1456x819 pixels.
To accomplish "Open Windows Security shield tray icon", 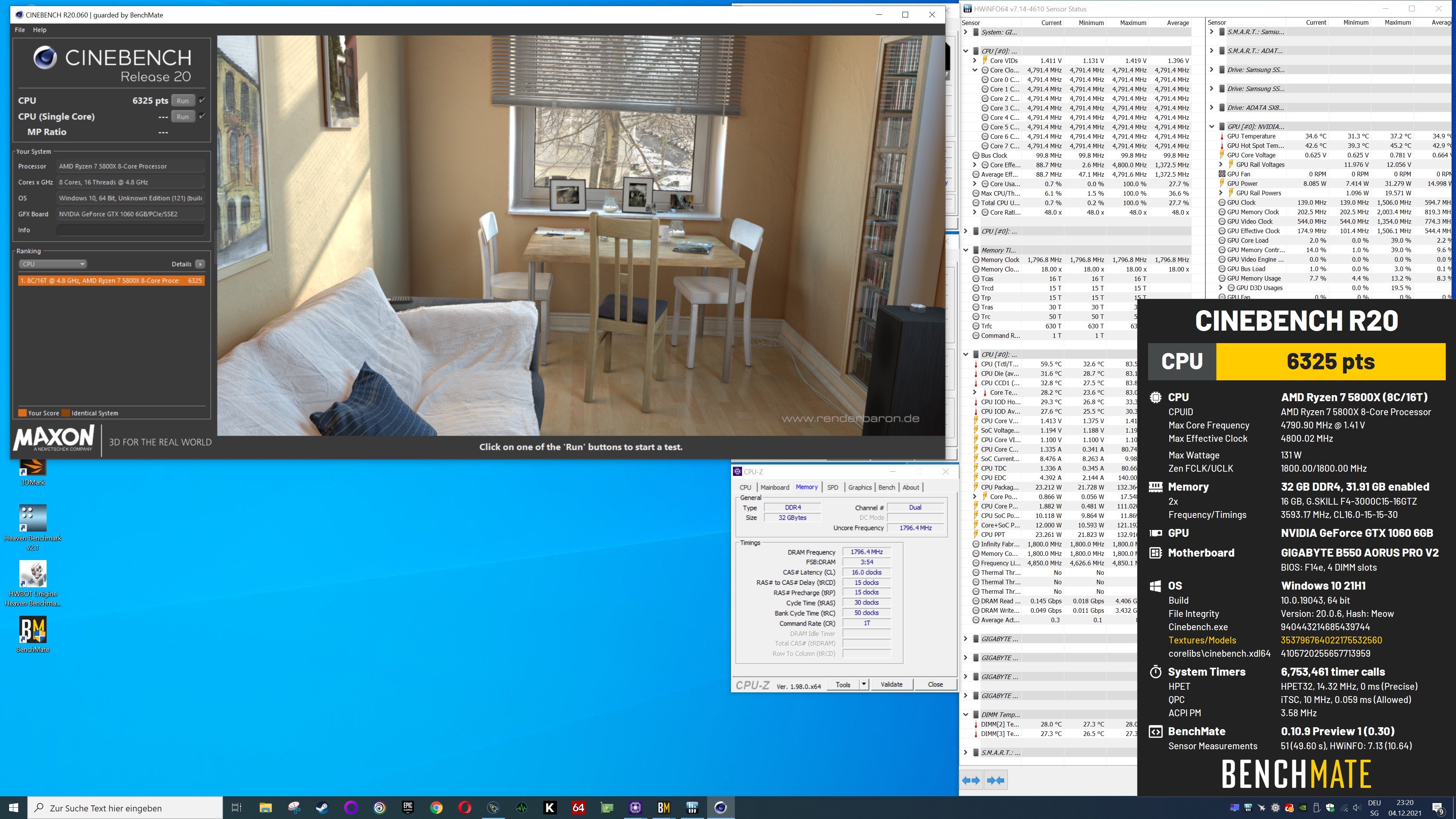I will coord(1330,808).
